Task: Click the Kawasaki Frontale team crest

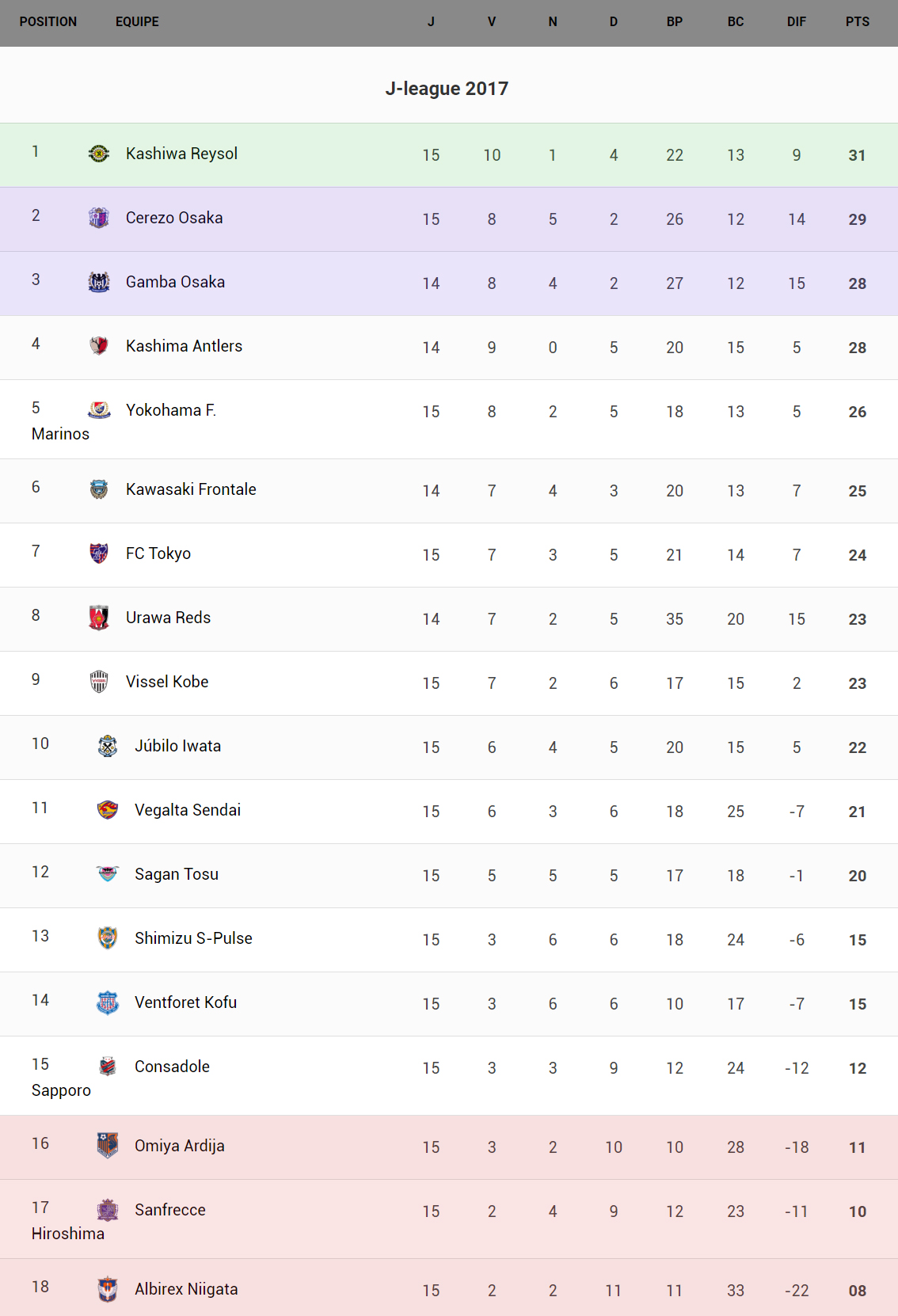Action: point(99,489)
